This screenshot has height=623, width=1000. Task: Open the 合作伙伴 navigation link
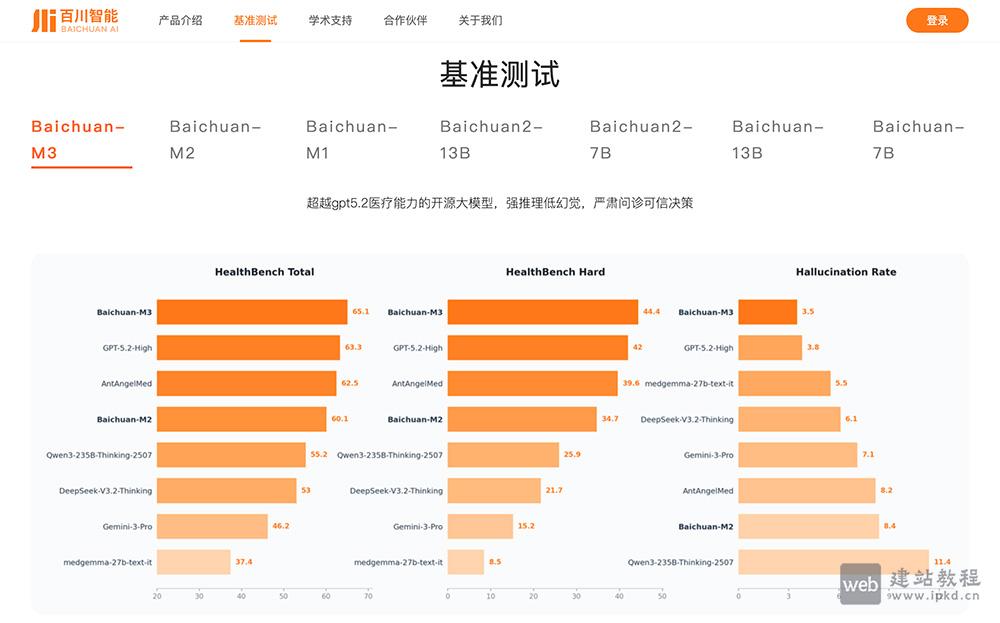(x=405, y=20)
